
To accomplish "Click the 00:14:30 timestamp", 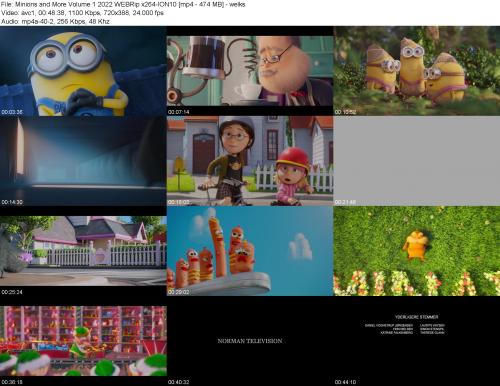I will pyautogui.click(x=12, y=202).
